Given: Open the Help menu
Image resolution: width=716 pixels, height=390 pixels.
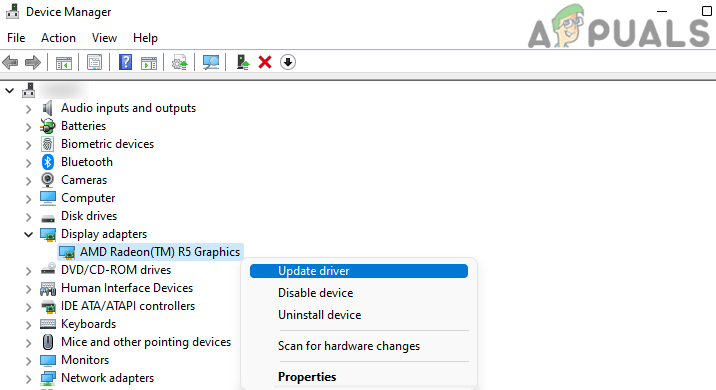Looking at the screenshot, I should 145,38.
